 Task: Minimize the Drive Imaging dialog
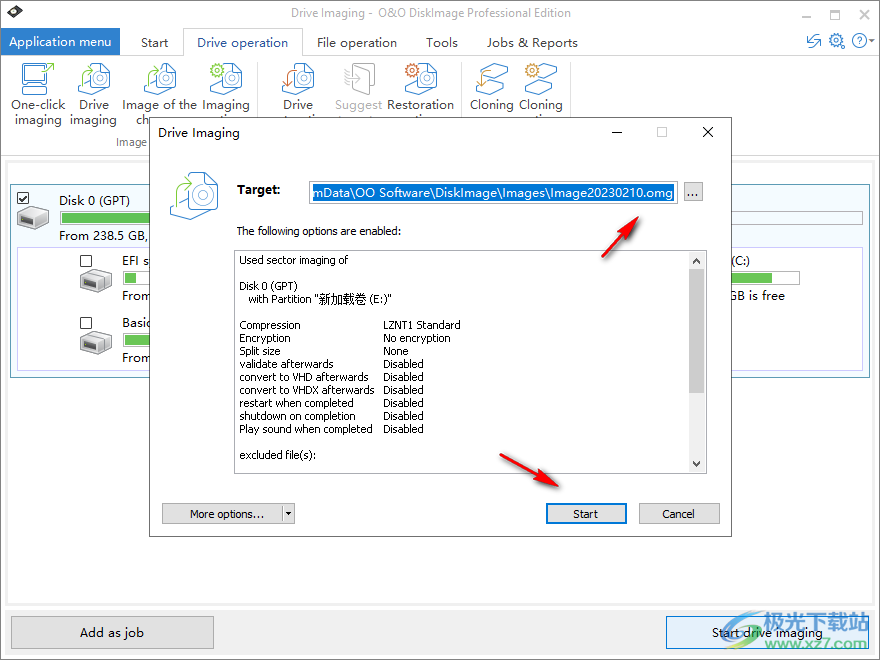617,132
